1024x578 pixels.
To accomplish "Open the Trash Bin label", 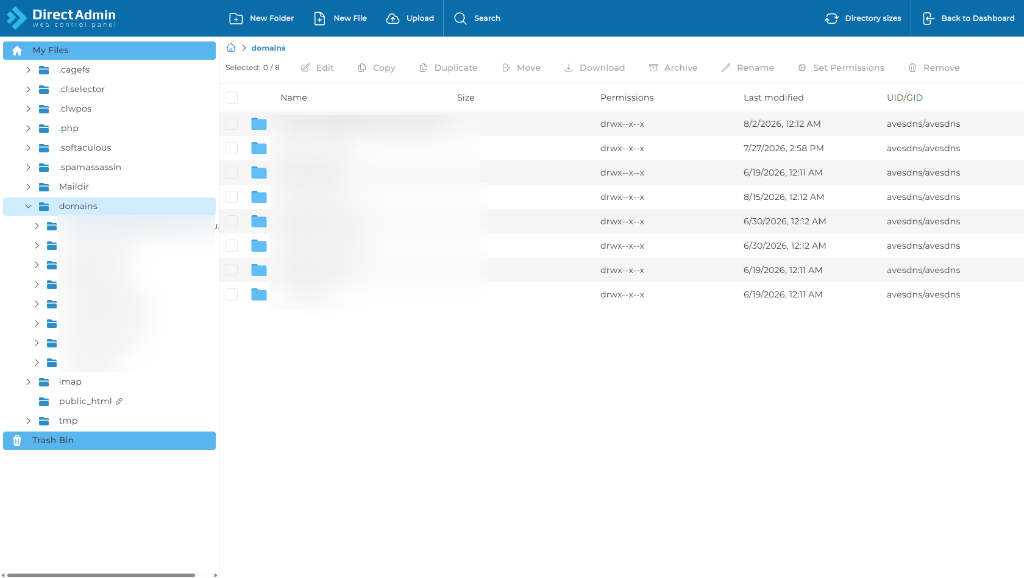I will tap(53, 440).
